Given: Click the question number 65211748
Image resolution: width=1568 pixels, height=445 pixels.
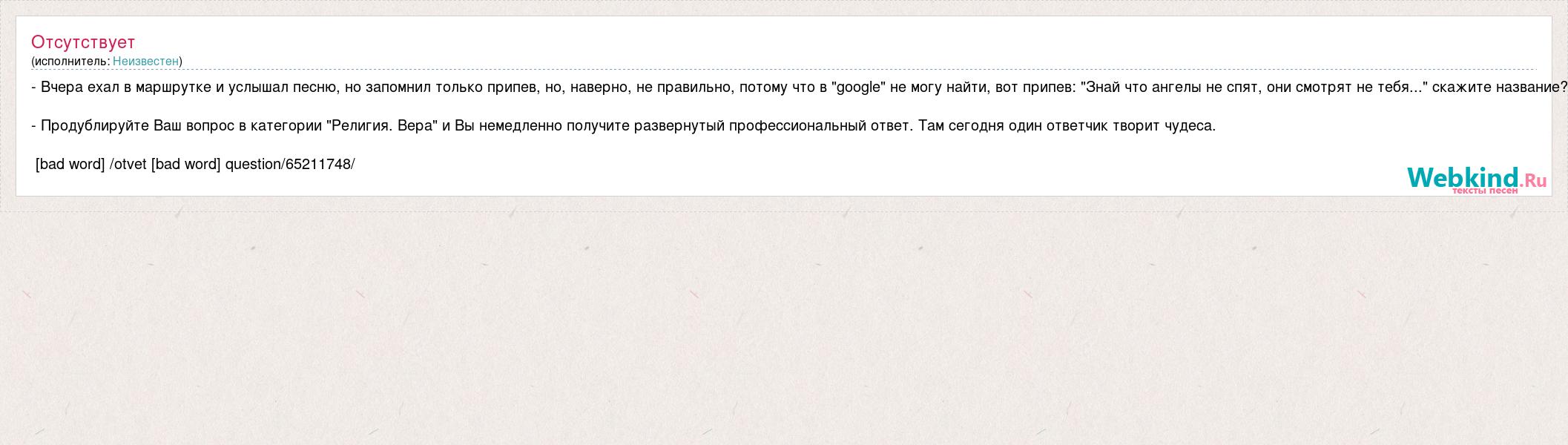Looking at the screenshot, I should point(318,165).
